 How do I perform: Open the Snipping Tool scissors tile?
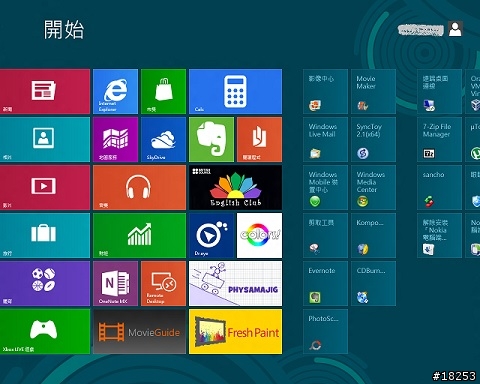tap(325, 235)
